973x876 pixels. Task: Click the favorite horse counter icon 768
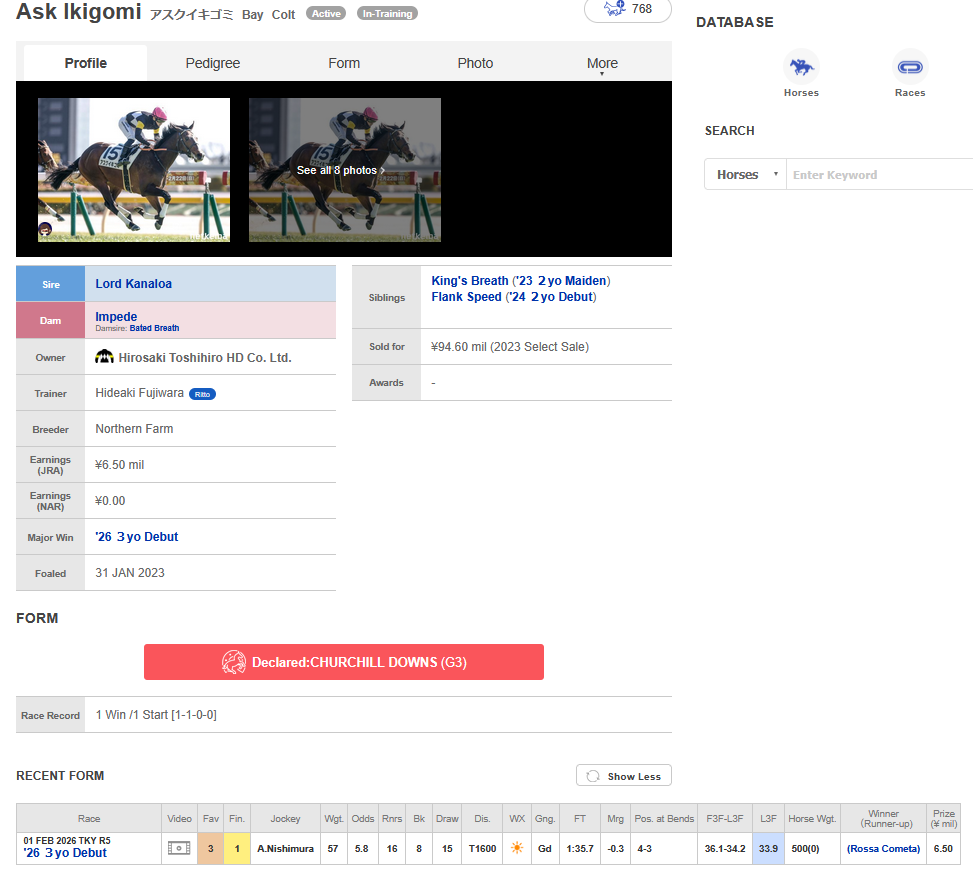point(627,9)
